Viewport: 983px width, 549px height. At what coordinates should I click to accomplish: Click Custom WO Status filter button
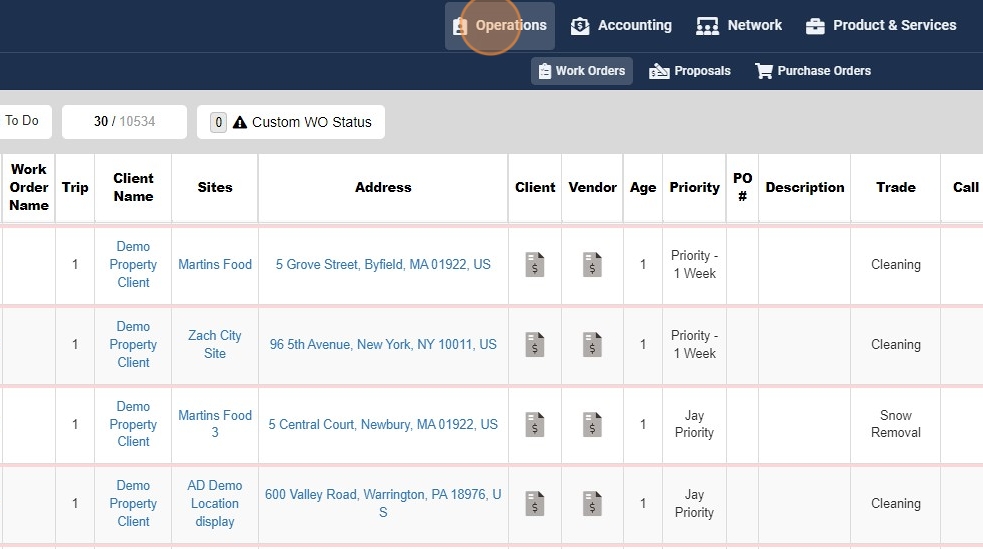click(291, 122)
